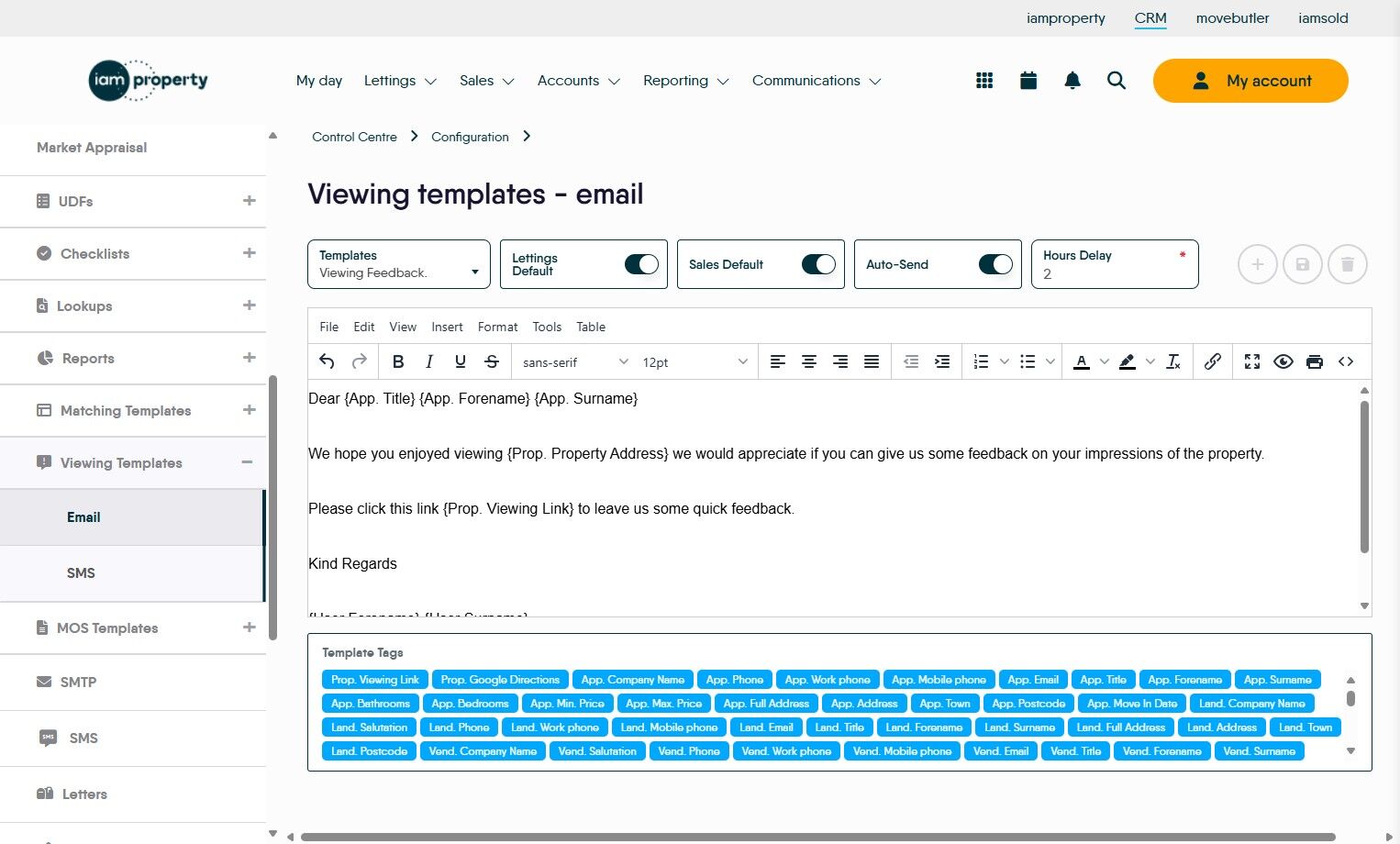Insert a bullet list
The width and height of the screenshot is (1400, 844).
(1028, 361)
